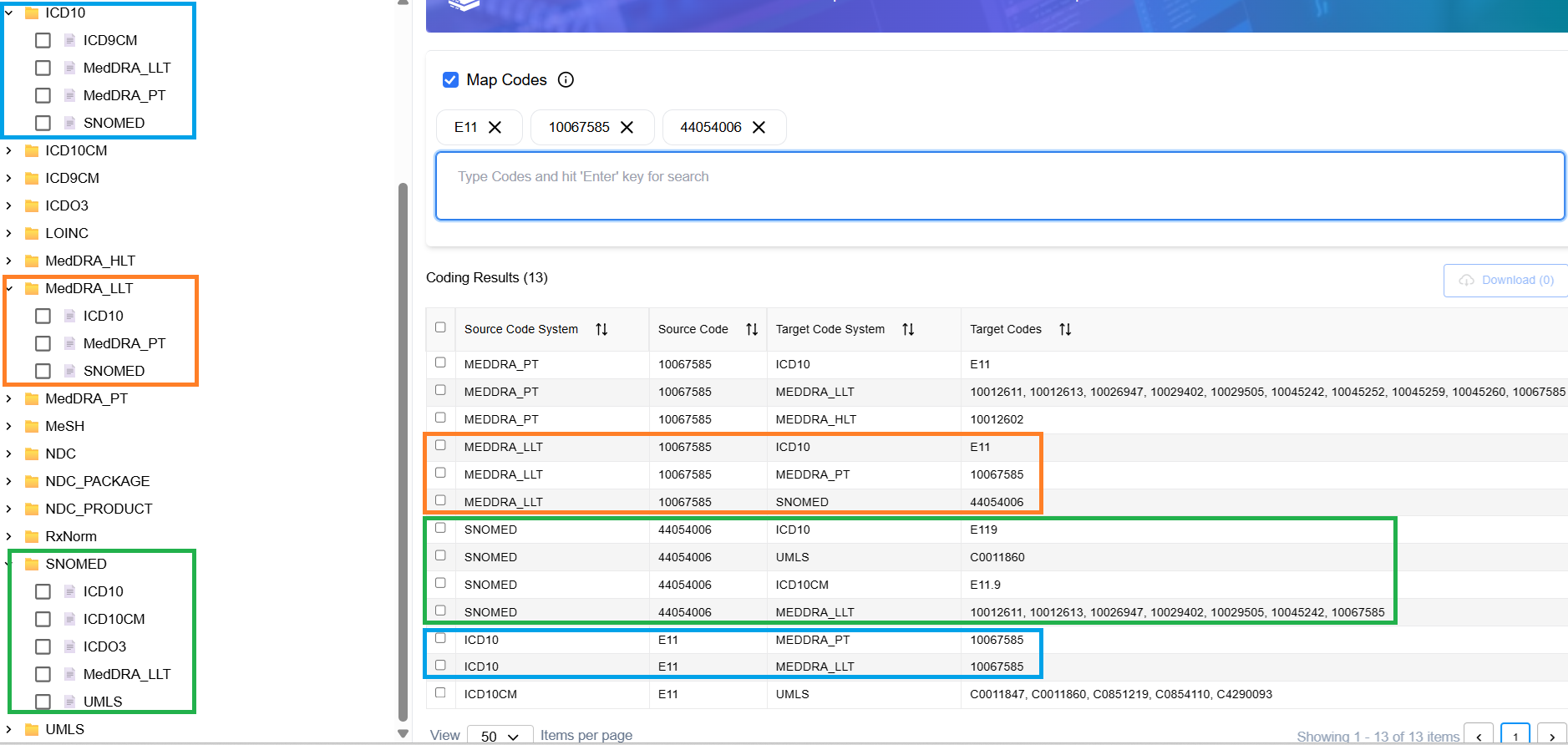
Task: Click the RxNorm folder icon
Action: tap(33, 536)
